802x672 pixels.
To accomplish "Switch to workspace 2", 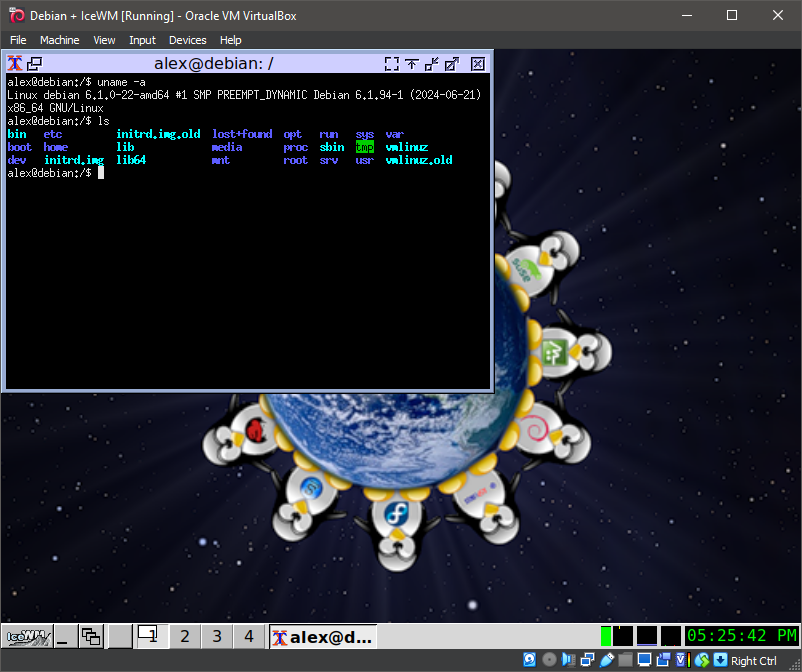I will pyautogui.click(x=184, y=635).
